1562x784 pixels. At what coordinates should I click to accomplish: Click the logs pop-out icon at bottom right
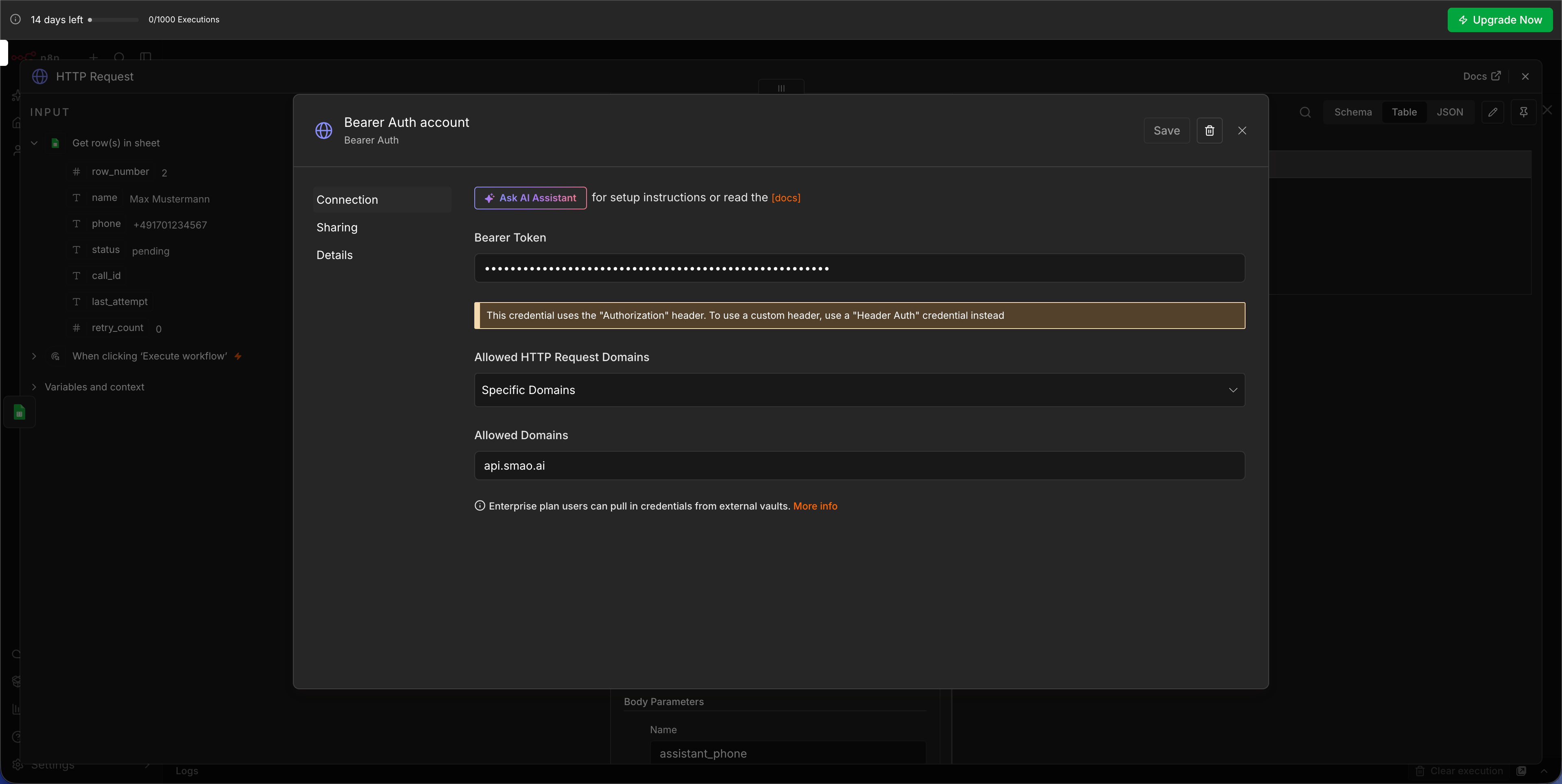coord(1521,771)
